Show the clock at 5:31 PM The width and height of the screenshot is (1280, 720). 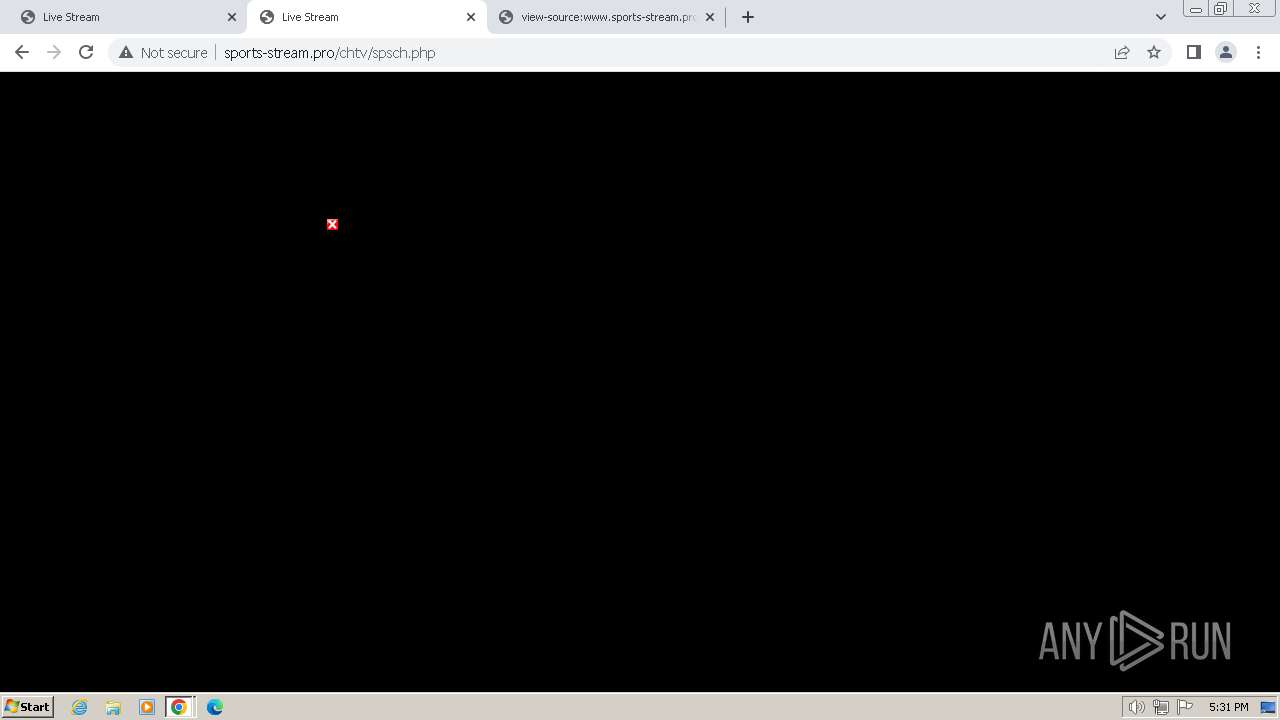[x=1228, y=707]
